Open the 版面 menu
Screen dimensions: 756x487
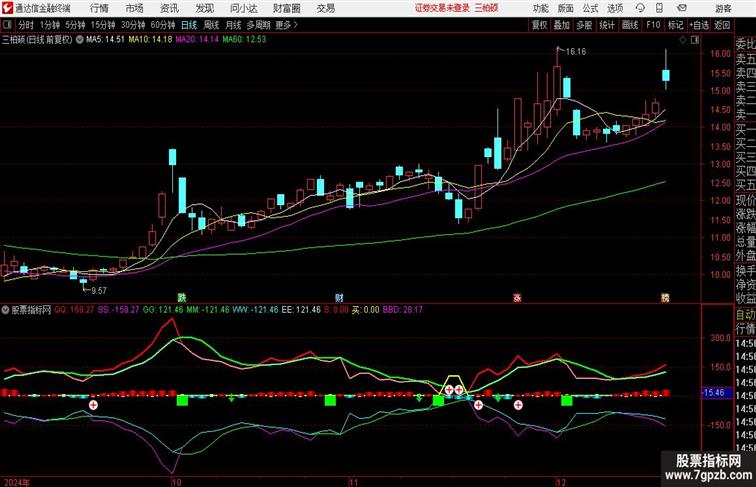(566, 8)
